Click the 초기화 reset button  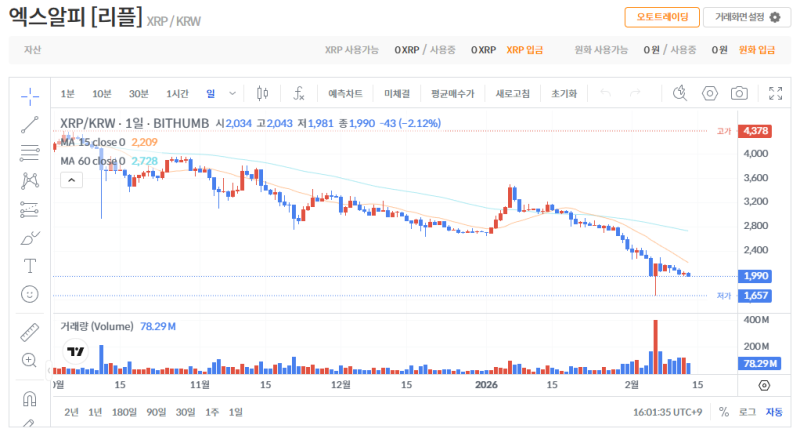(x=564, y=93)
